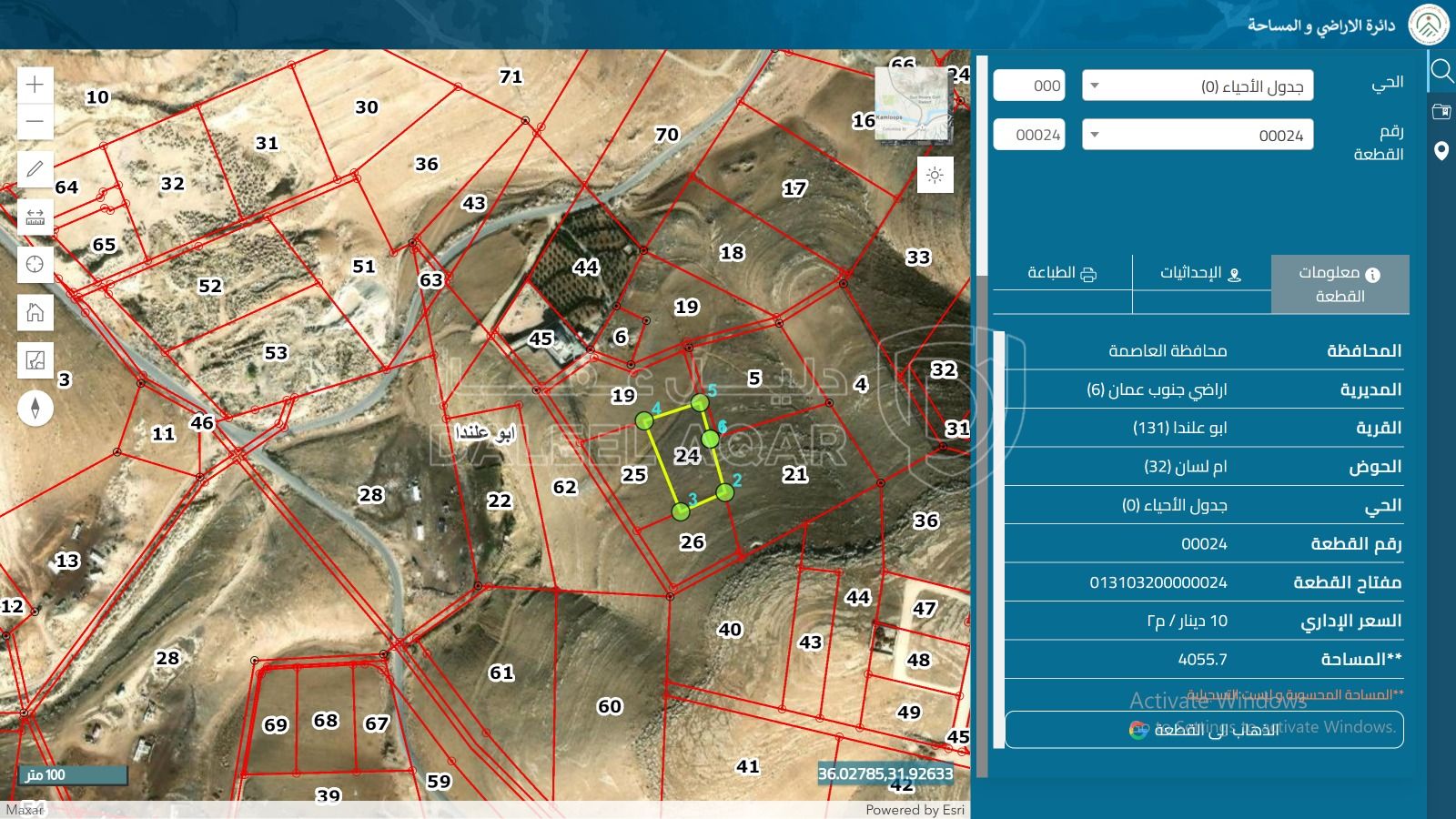Expand the parcel number 00024 dropdown
The height and width of the screenshot is (819, 1456).
(x=1197, y=135)
